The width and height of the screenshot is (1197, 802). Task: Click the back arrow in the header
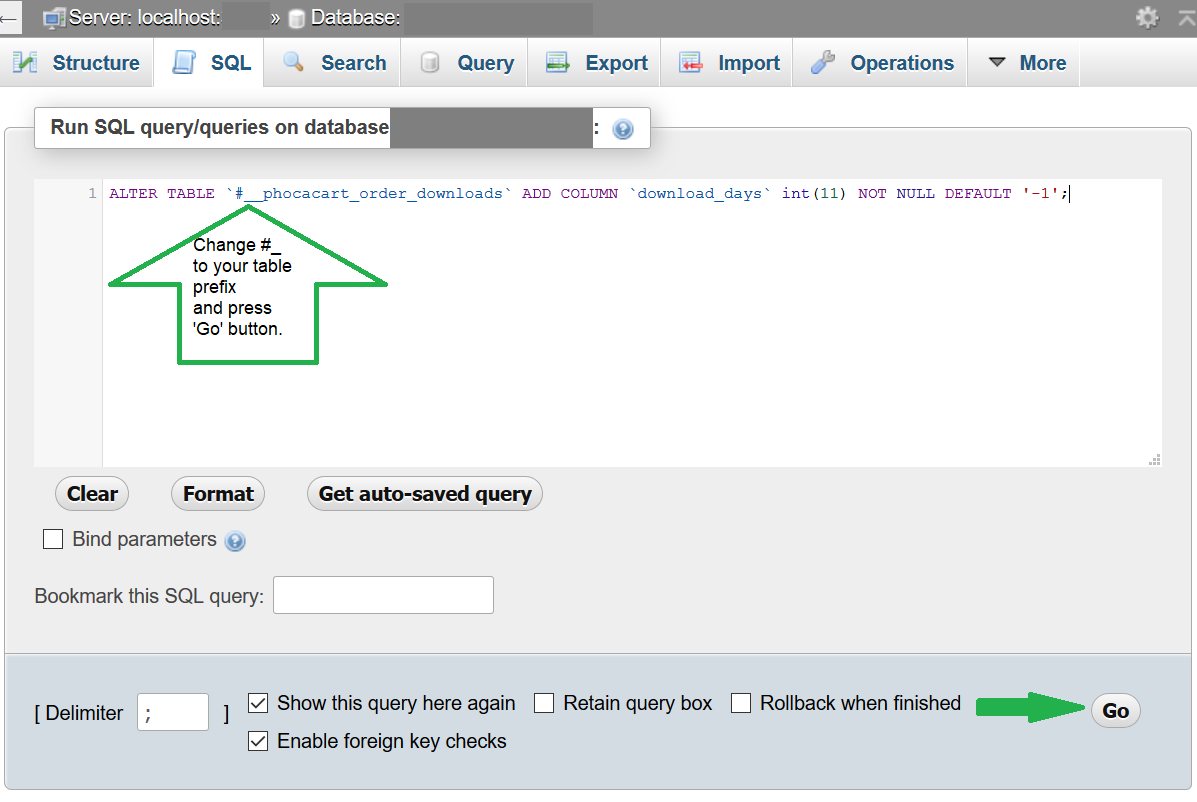[x=9, y=18]
